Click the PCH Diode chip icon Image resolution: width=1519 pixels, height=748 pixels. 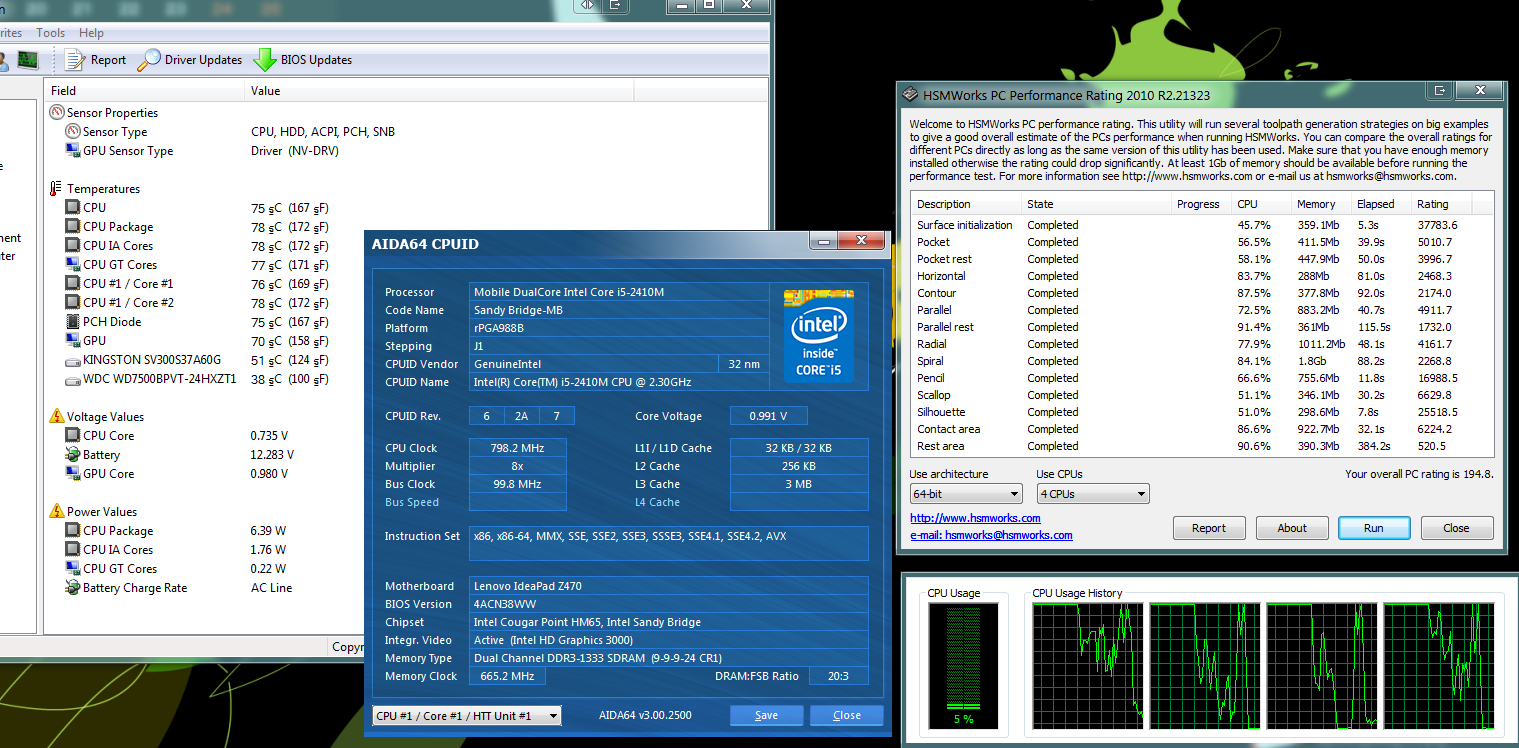[73, 322]
